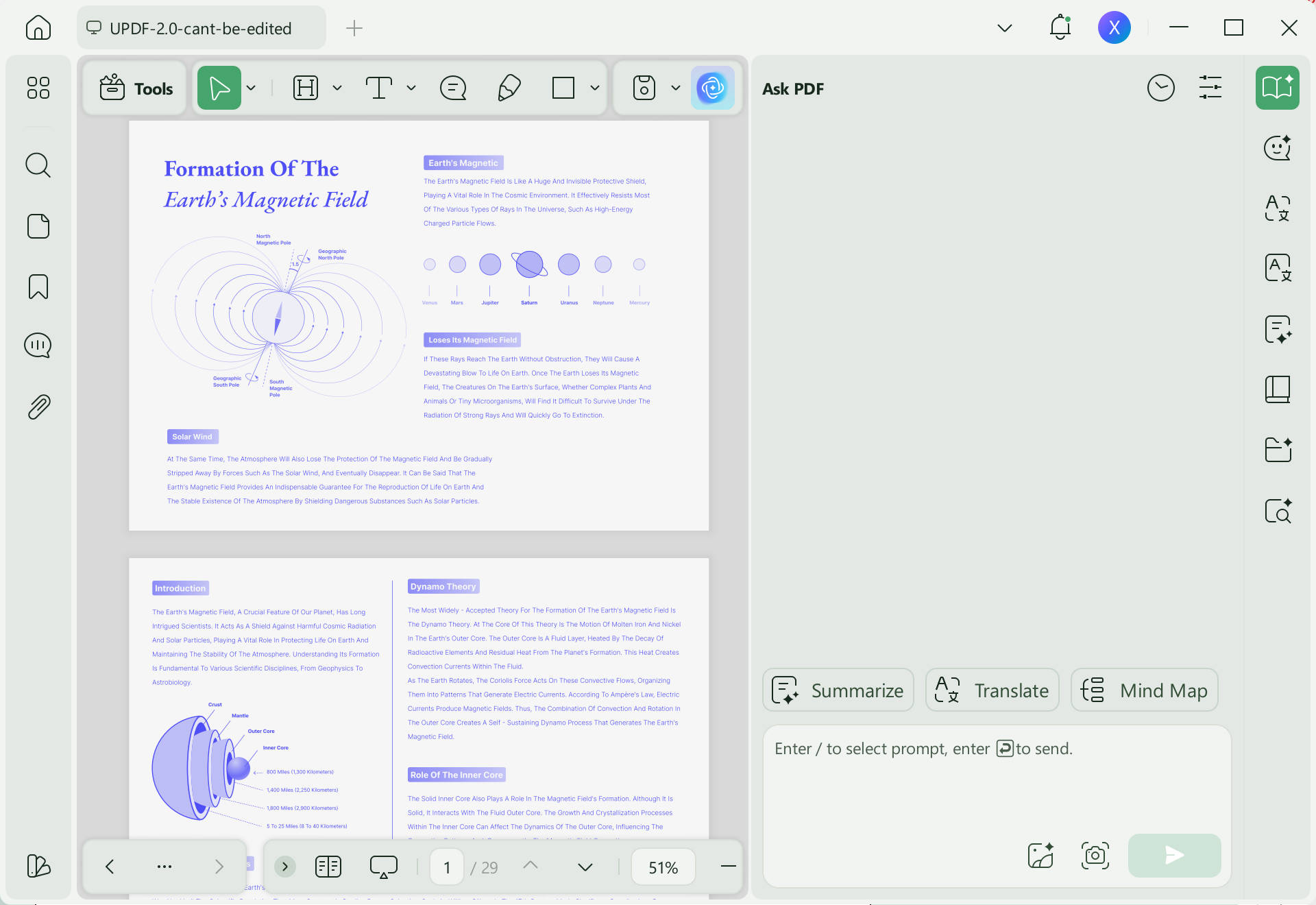Open the AI deep search icon
1316x905 pixels.
pyautogui.click(x=1278, y=510)
